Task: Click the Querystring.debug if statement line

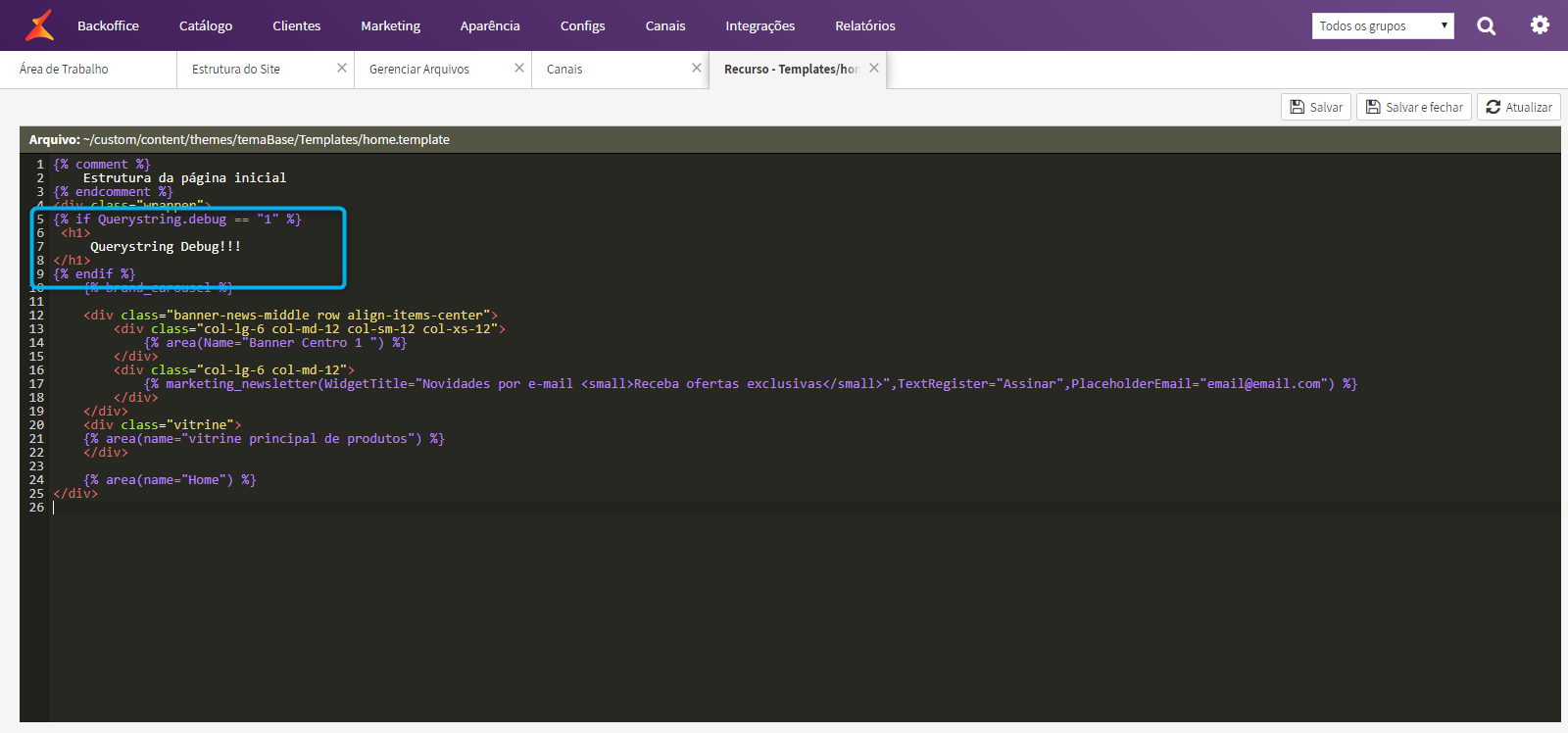Action: tap(177, 220)
